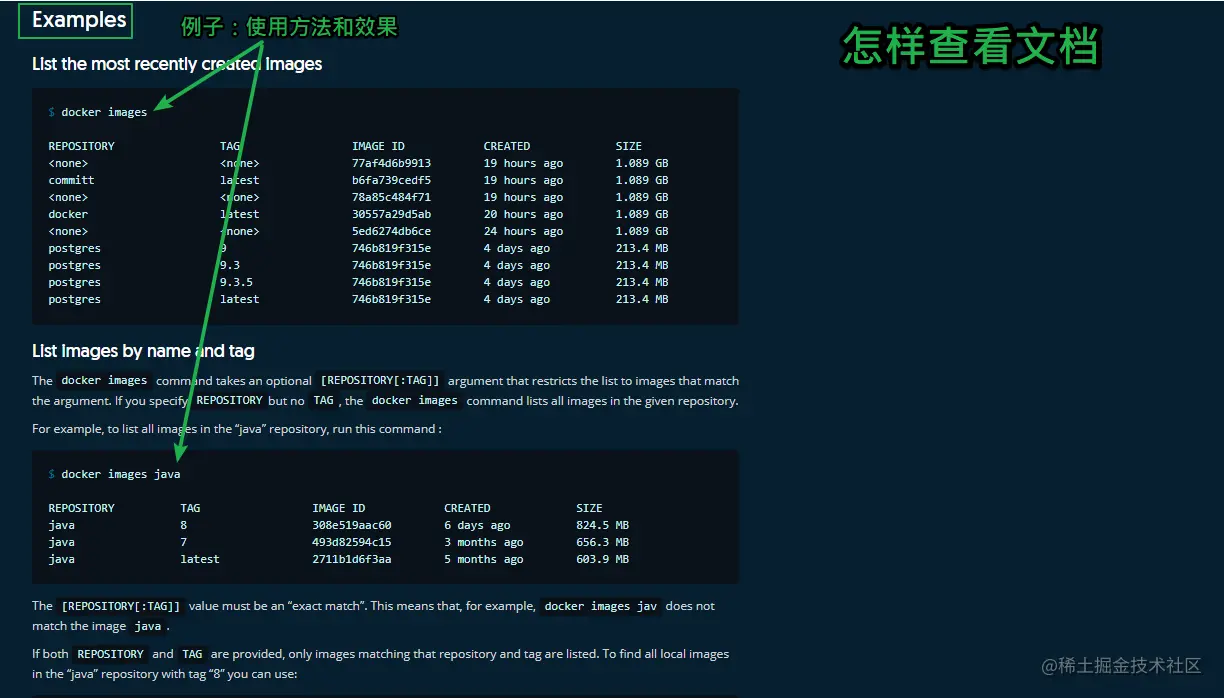Select java image ID "308e519aac60"
The height and width of the screenshot is (698, 1224).
point(352,525)
